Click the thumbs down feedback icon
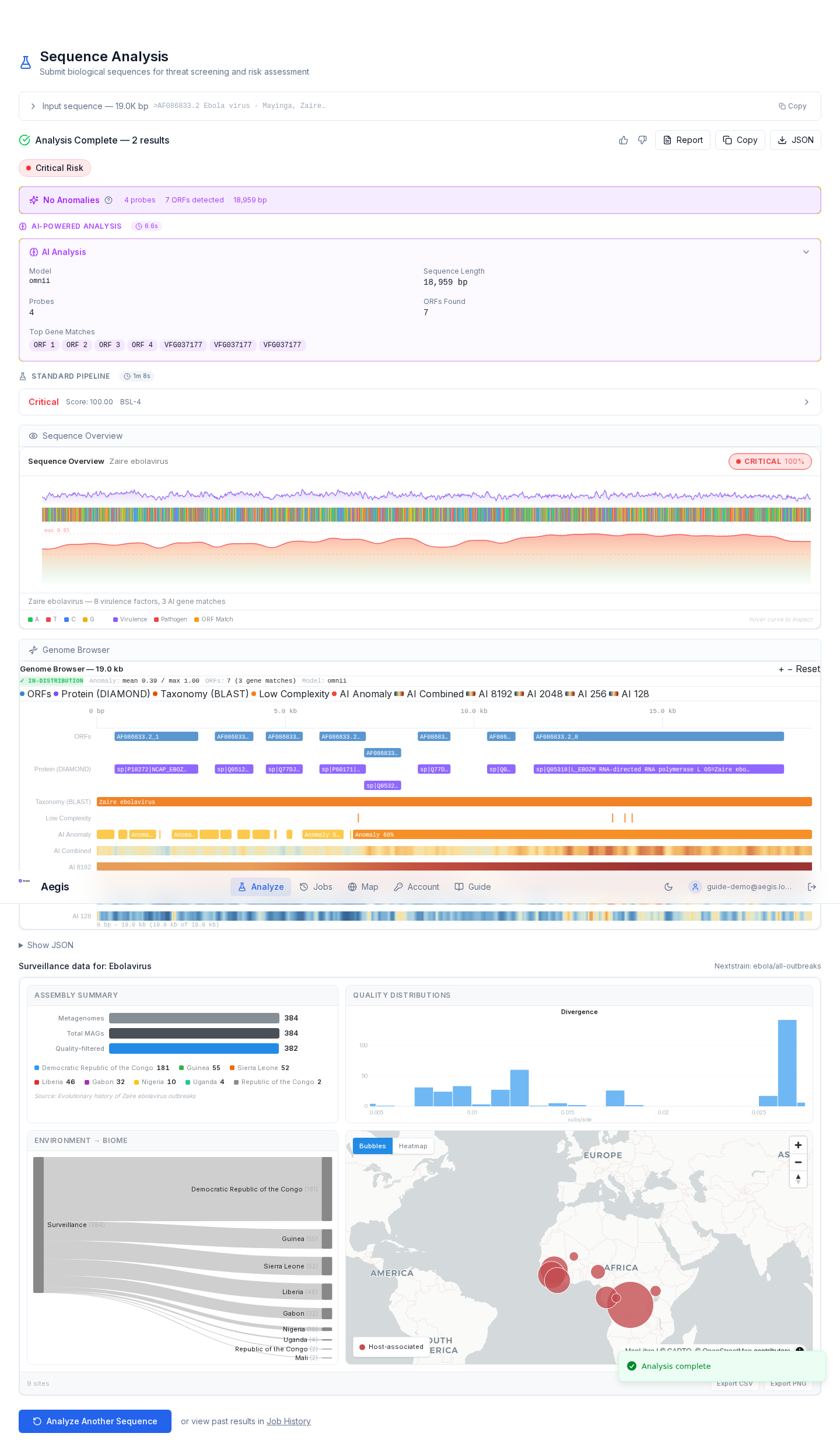Viewport: 840px width, 1447px height. [x=642, y=140]
